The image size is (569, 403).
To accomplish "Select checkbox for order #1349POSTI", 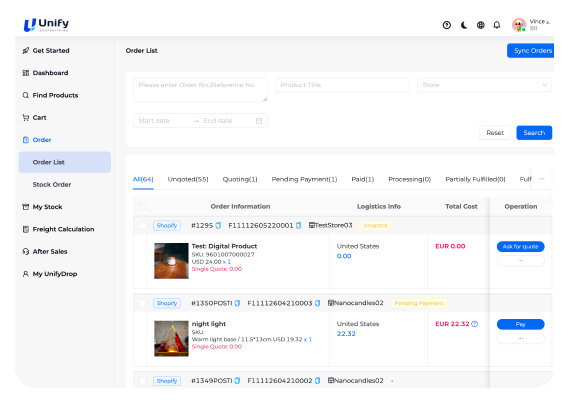I will pyautogui.click(x=142, y=381).
